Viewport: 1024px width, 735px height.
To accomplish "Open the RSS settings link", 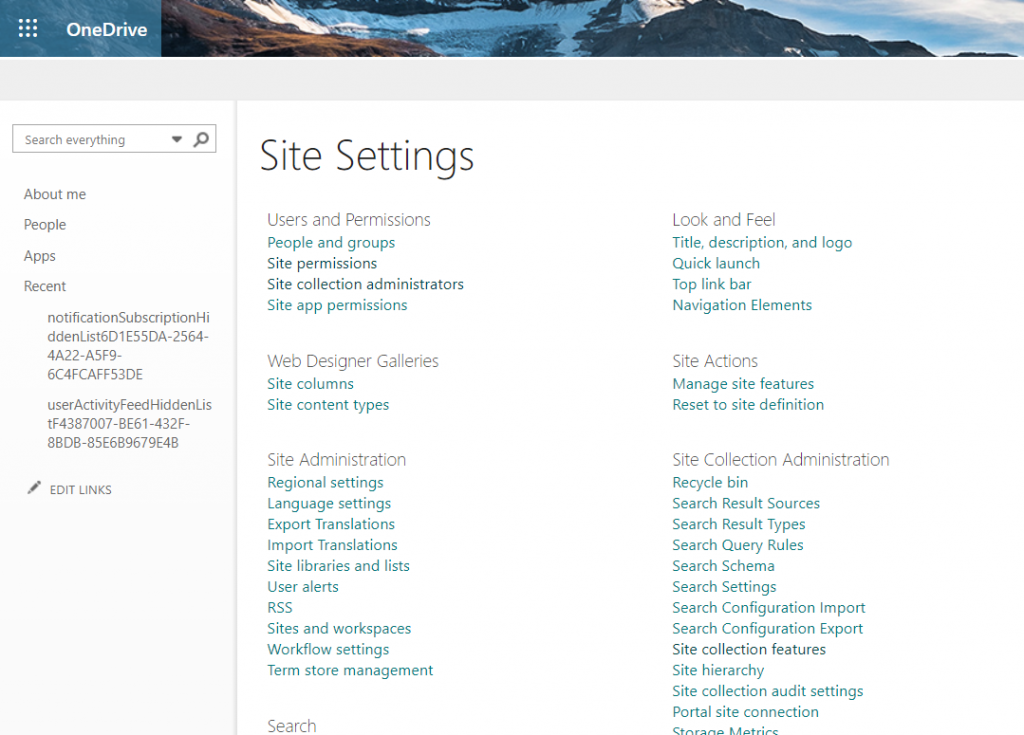I will pyautogui.click(x=280, y=608).
